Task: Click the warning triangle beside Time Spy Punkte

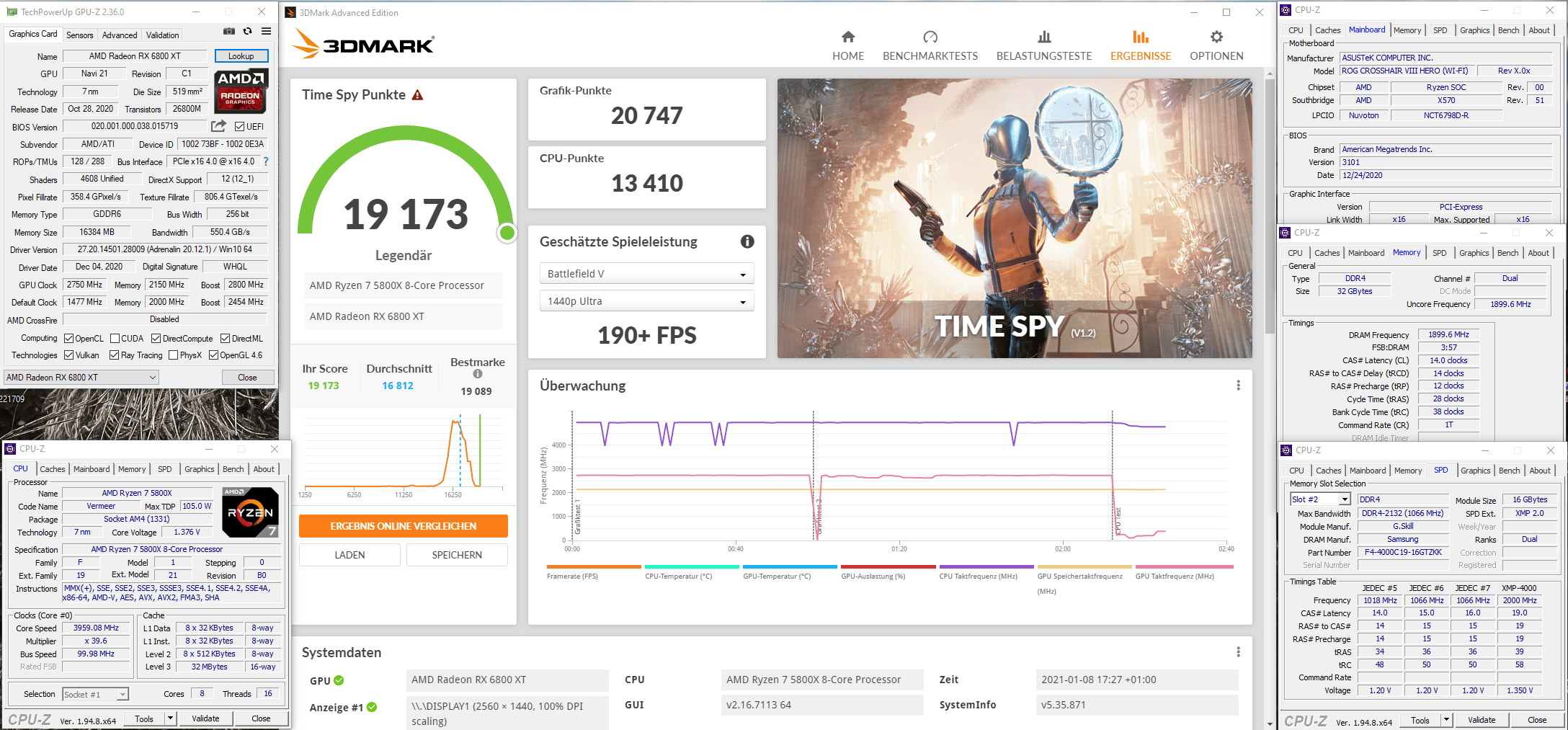Action: pos(417,95)
